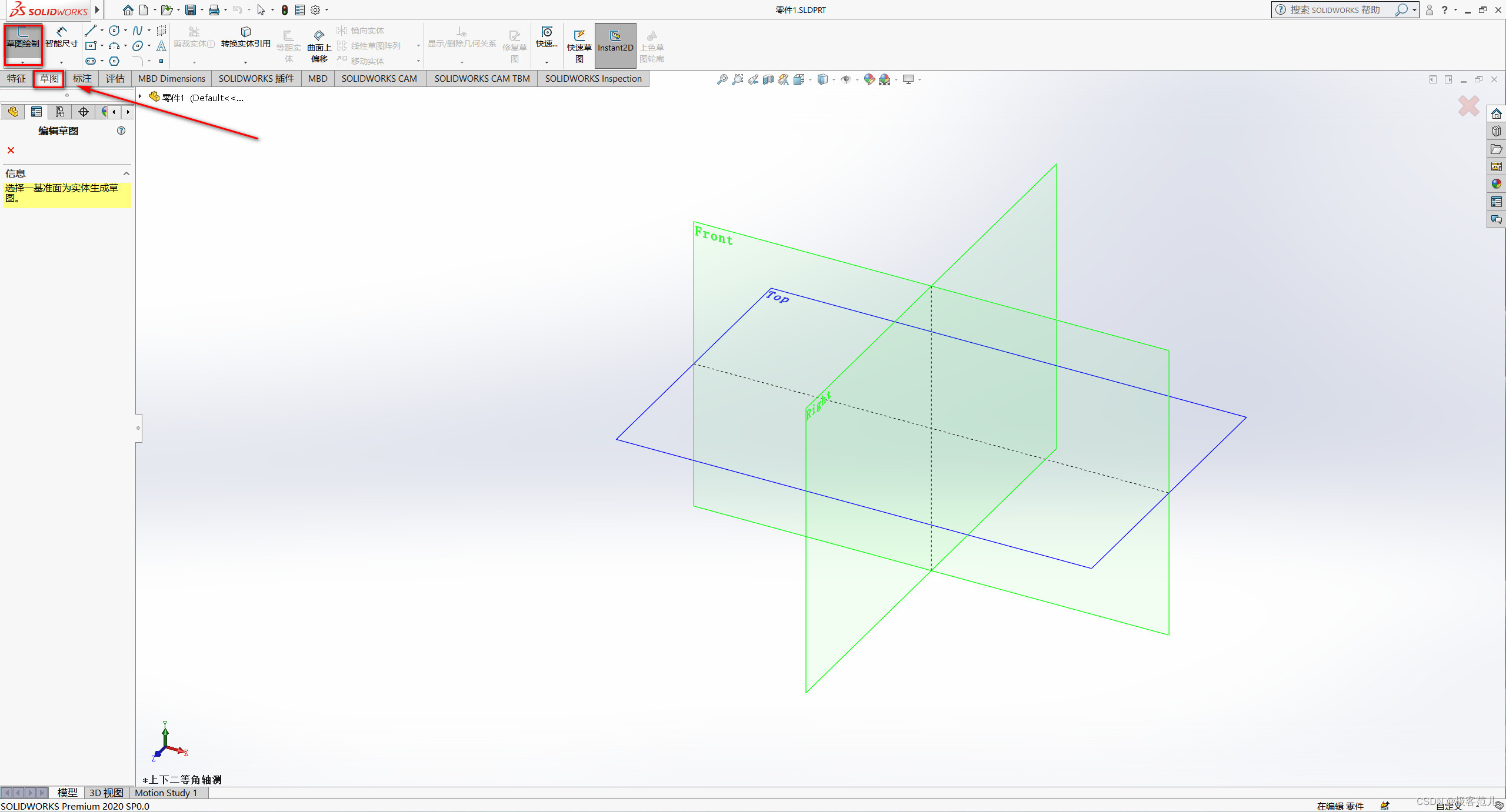Image resolution: width=1506 pixels, height=812 pixels.
Task: Click the SOLIDWORKS help search field
Action: tap(1334, 9)
